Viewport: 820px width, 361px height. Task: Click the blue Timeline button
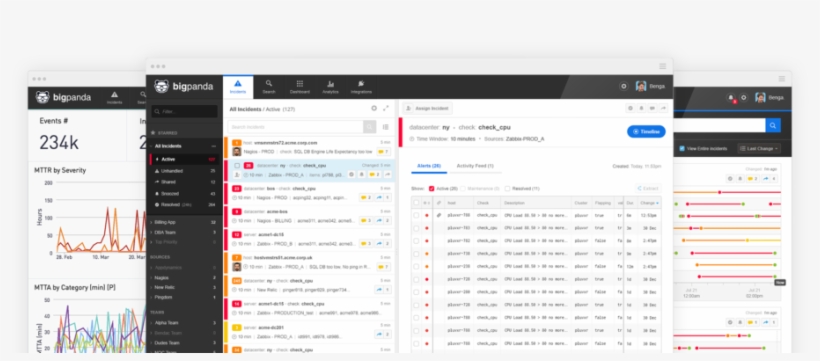pos(646,131)
